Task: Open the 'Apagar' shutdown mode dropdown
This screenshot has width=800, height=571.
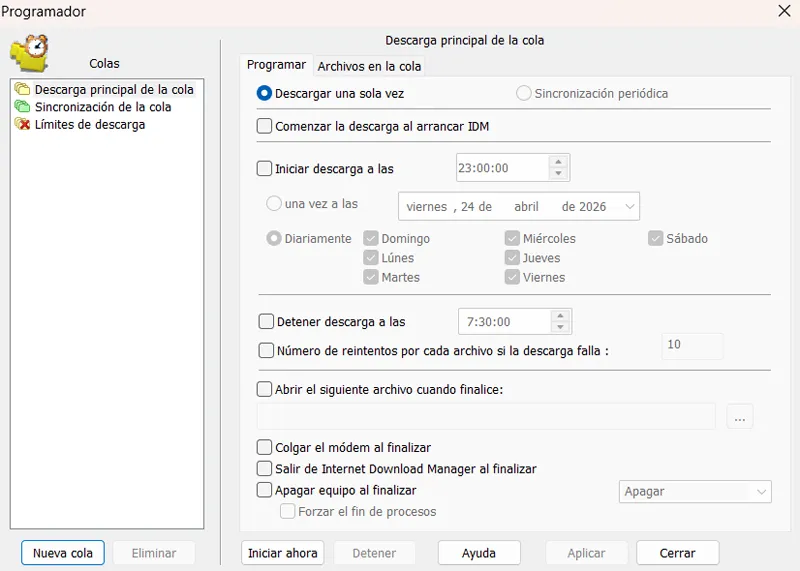Action: pos(695,491)
